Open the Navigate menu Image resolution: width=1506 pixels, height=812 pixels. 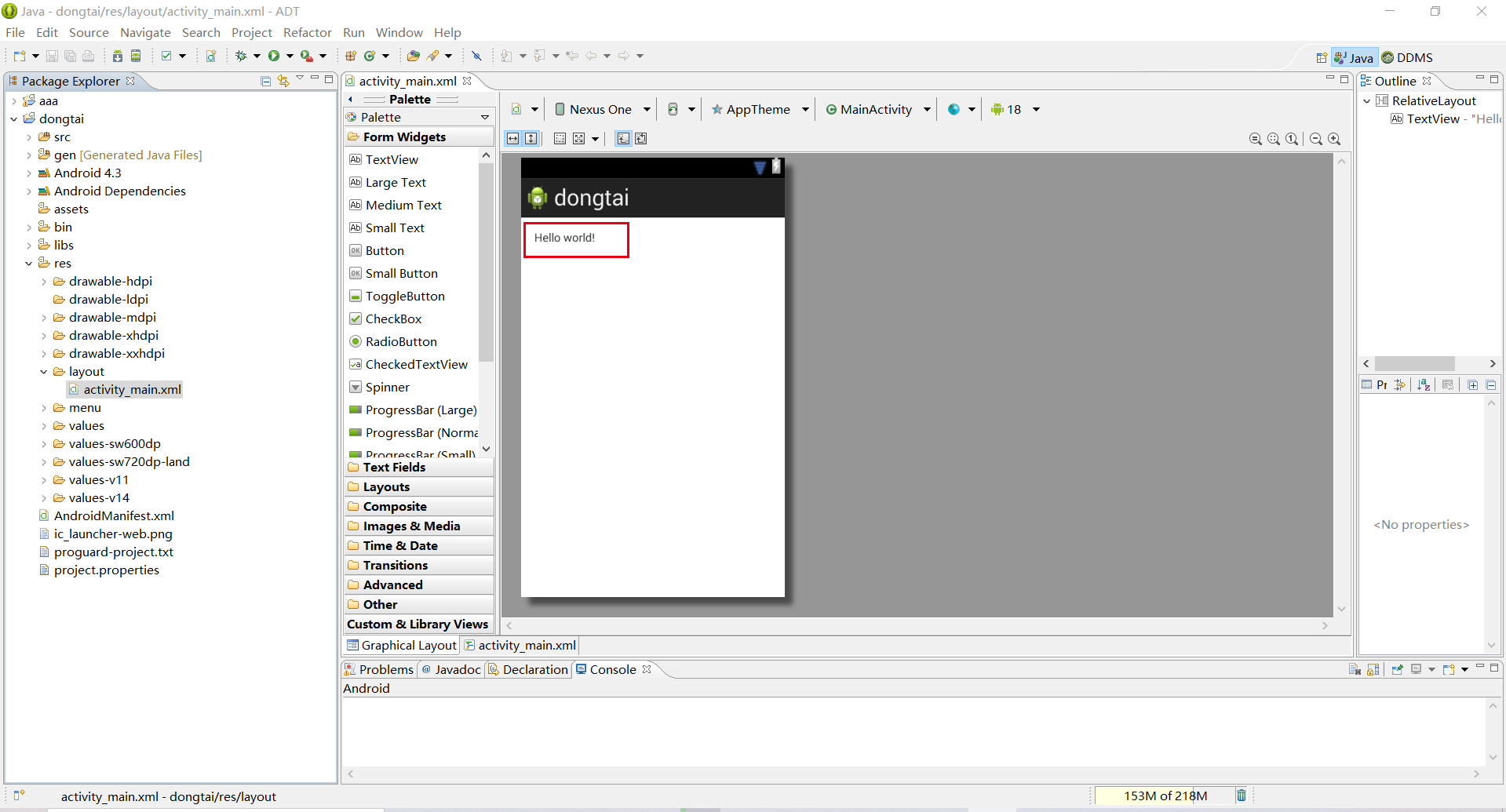coord(145,32)
